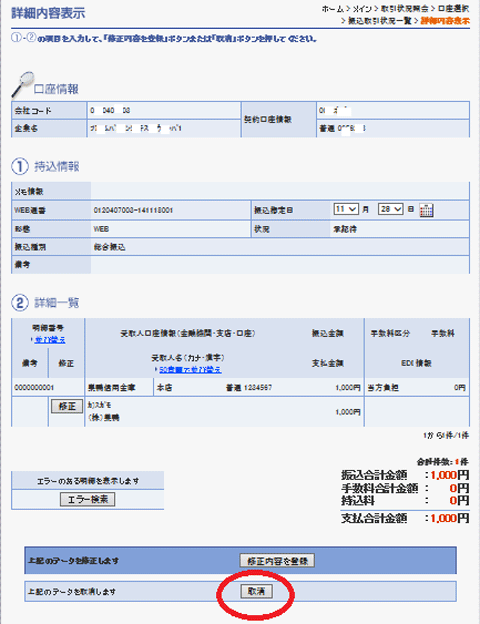
Task: Open 口座選択 breadcrumb link
Action: (x=453, y=9)
